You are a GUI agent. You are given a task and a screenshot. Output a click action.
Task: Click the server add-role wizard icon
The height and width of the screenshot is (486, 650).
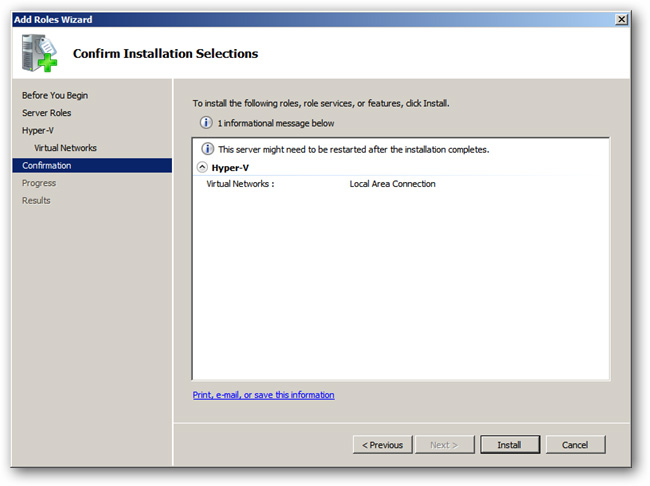pos(39,53)
